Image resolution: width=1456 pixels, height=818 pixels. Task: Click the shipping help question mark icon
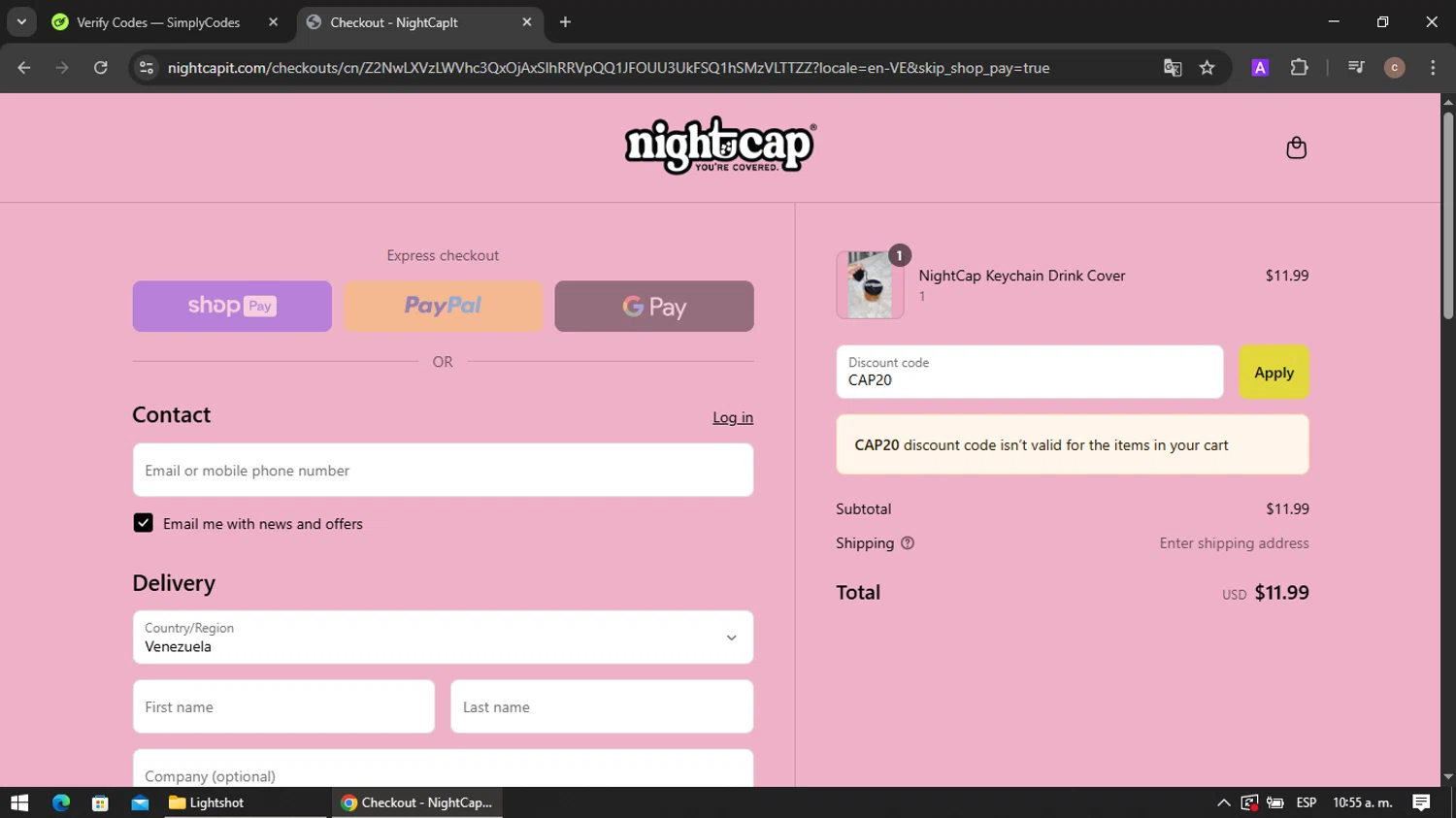tap(908, 543)
